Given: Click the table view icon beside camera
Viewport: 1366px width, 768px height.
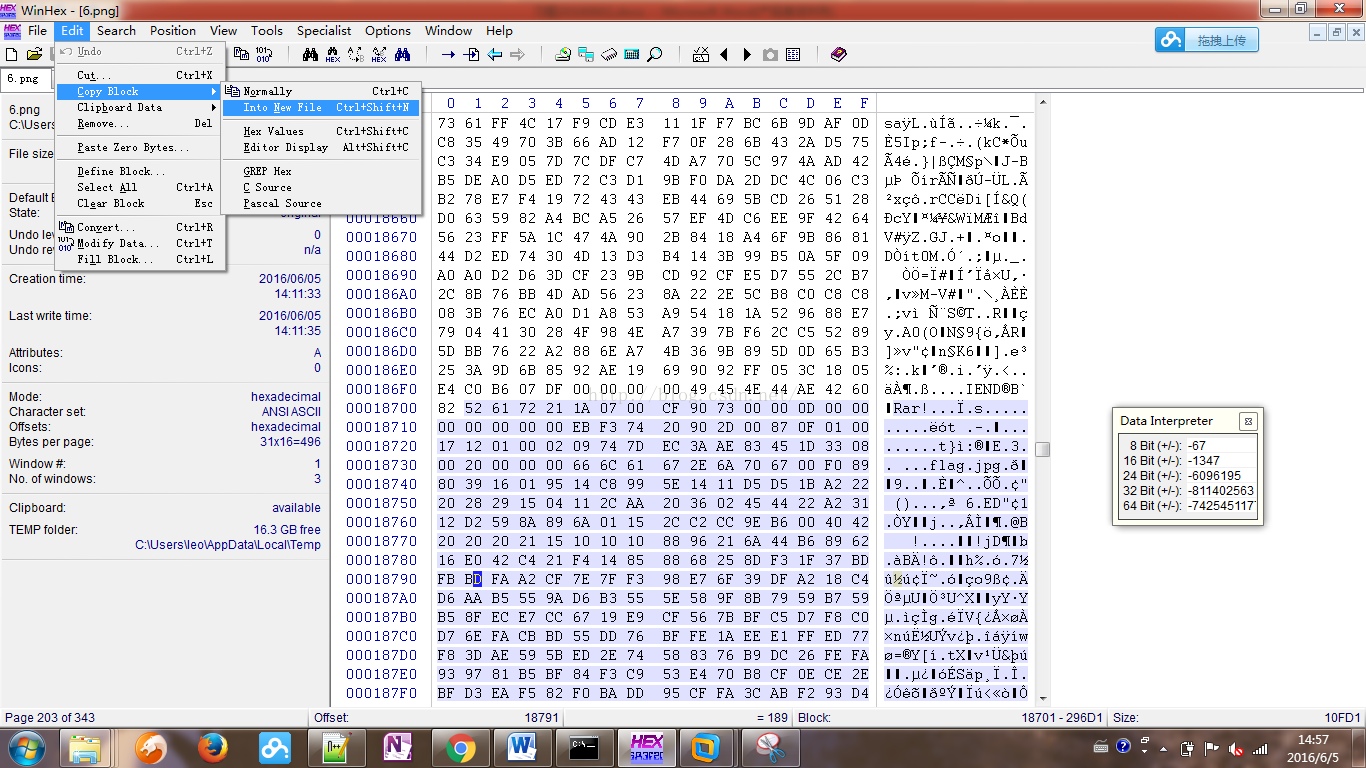Looking at the screenshot, I should coord(793,54).
